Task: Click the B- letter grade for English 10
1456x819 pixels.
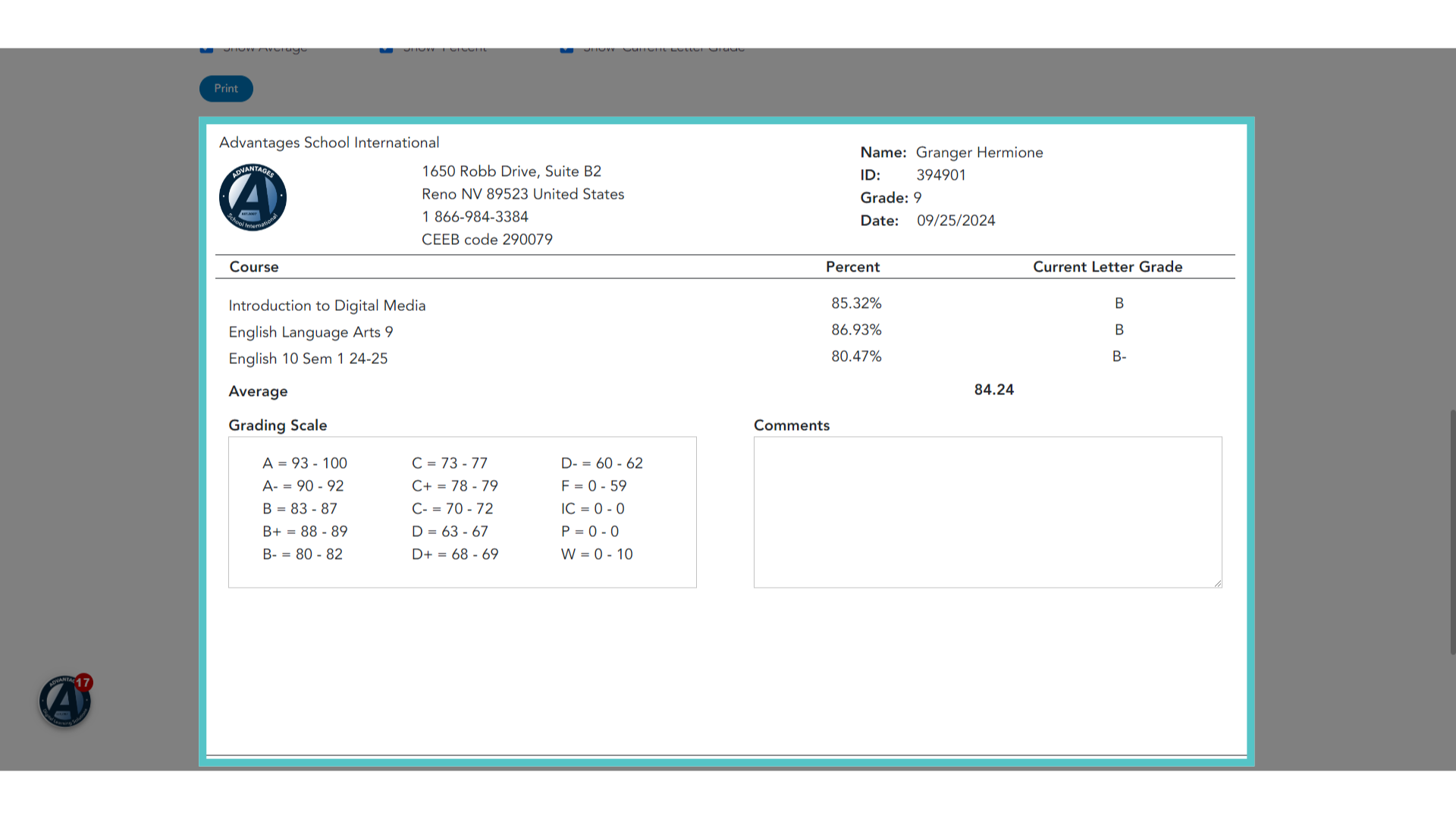Action: point(1119,356)
